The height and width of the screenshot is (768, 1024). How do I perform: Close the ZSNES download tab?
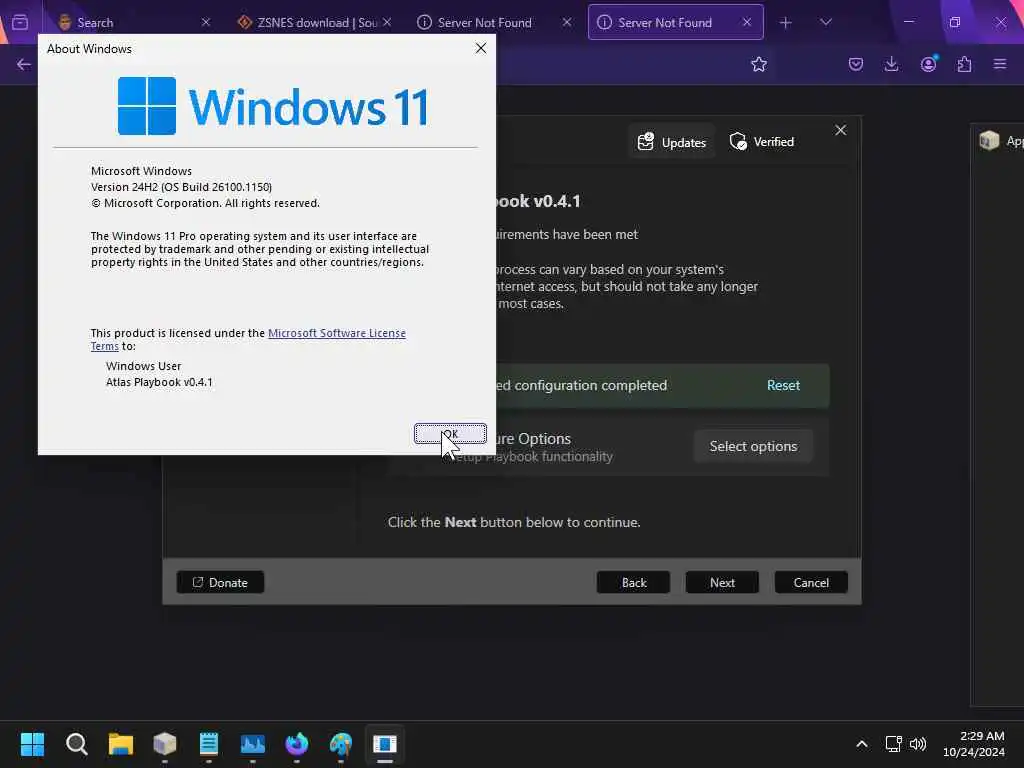click(387, 22)
